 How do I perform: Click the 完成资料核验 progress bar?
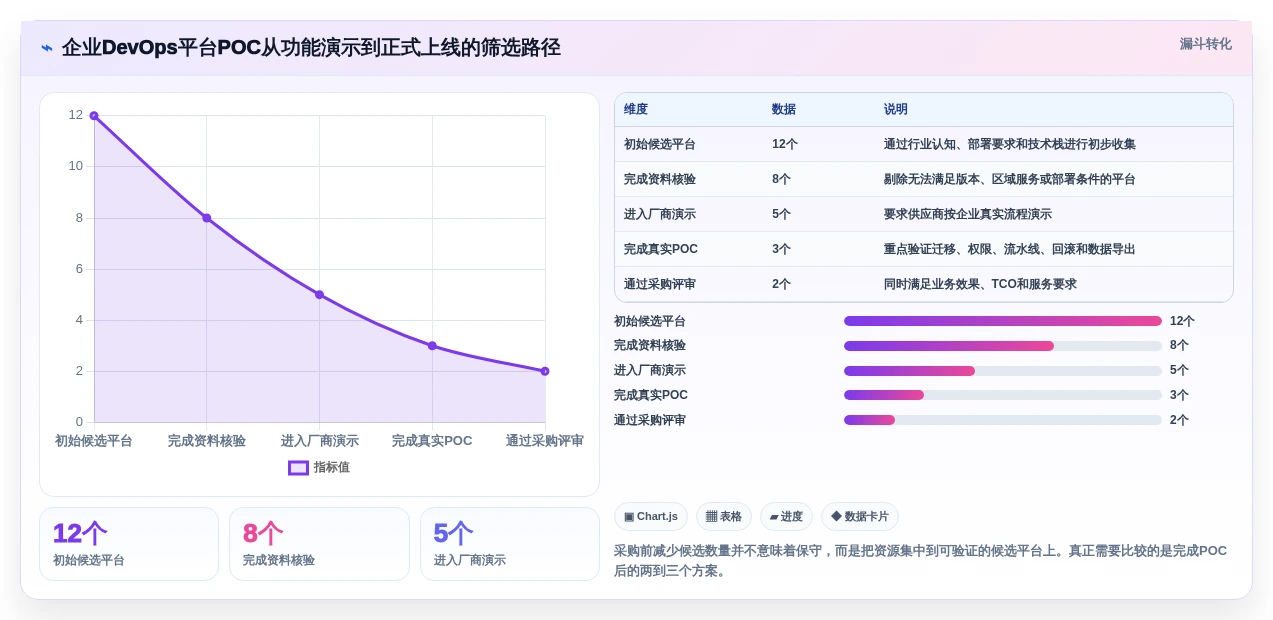pyautogui.click(x=1003, y=346)
